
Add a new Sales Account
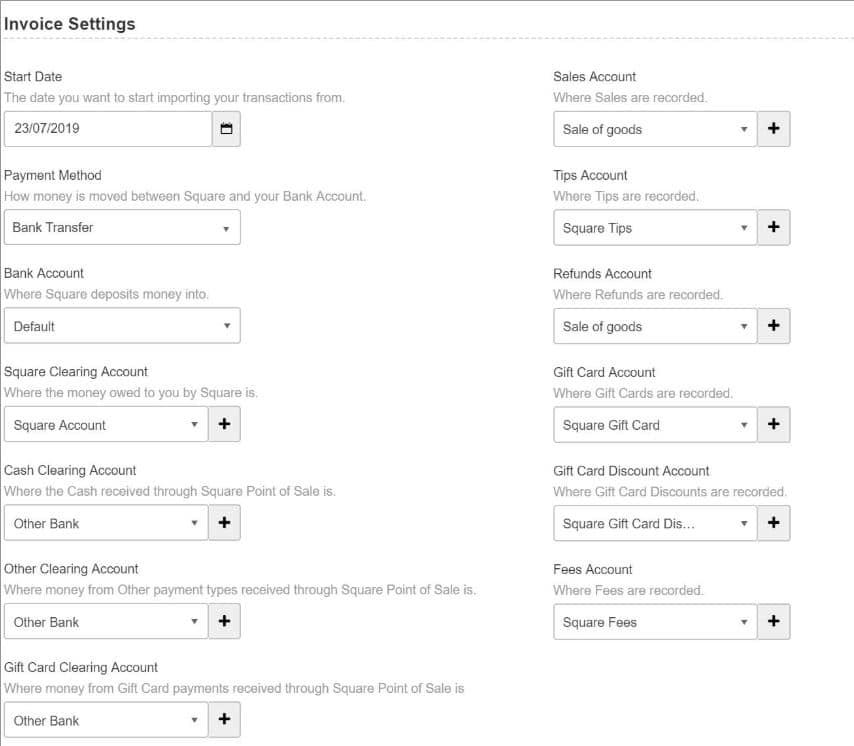click(x=773, y=129)
